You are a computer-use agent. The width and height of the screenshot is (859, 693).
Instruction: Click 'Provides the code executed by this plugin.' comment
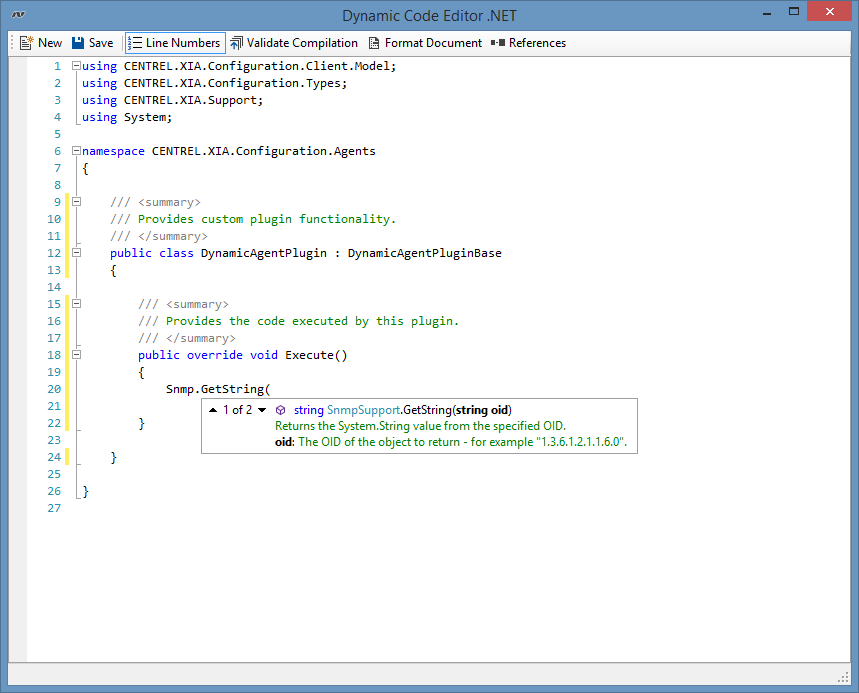click(312, 321)
